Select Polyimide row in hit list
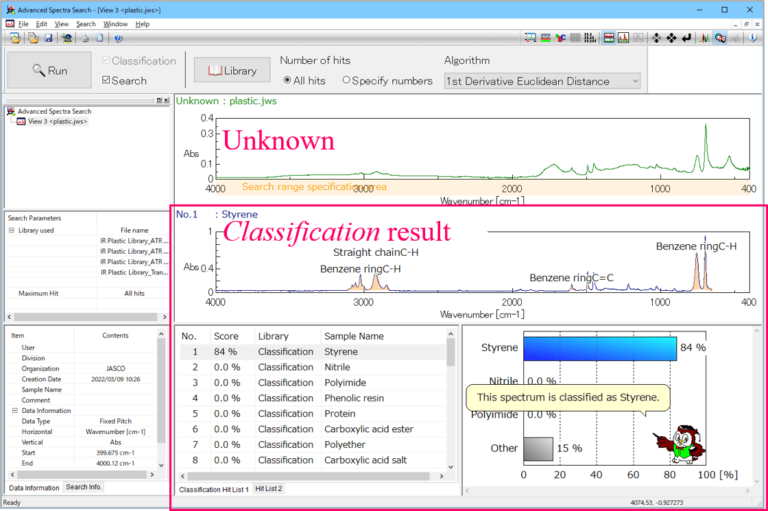The image size is (768, 511). pyautogui.click(x=312, y=383)
